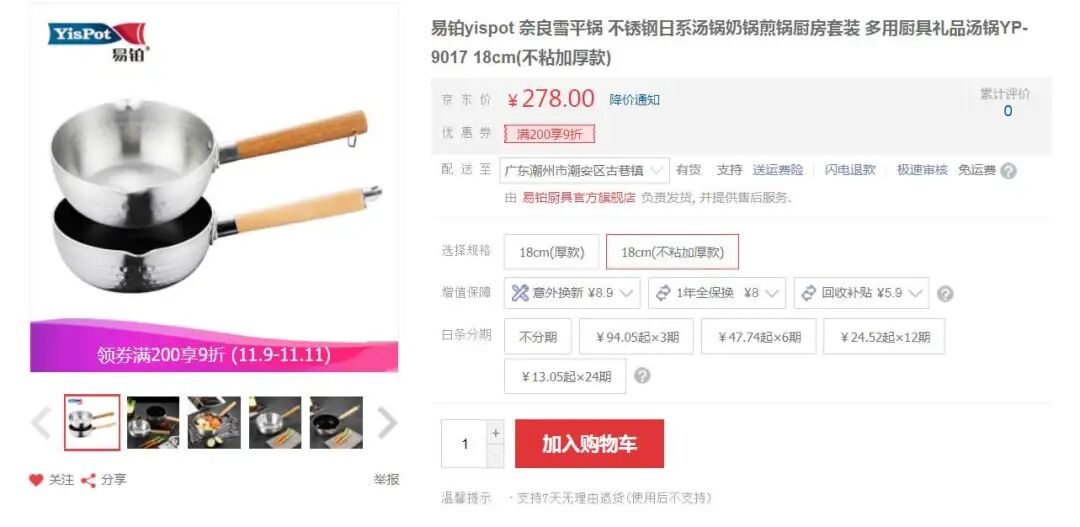
Task: Choose ¥47.74起×6期 installment plan
Action: click(758, 337)
